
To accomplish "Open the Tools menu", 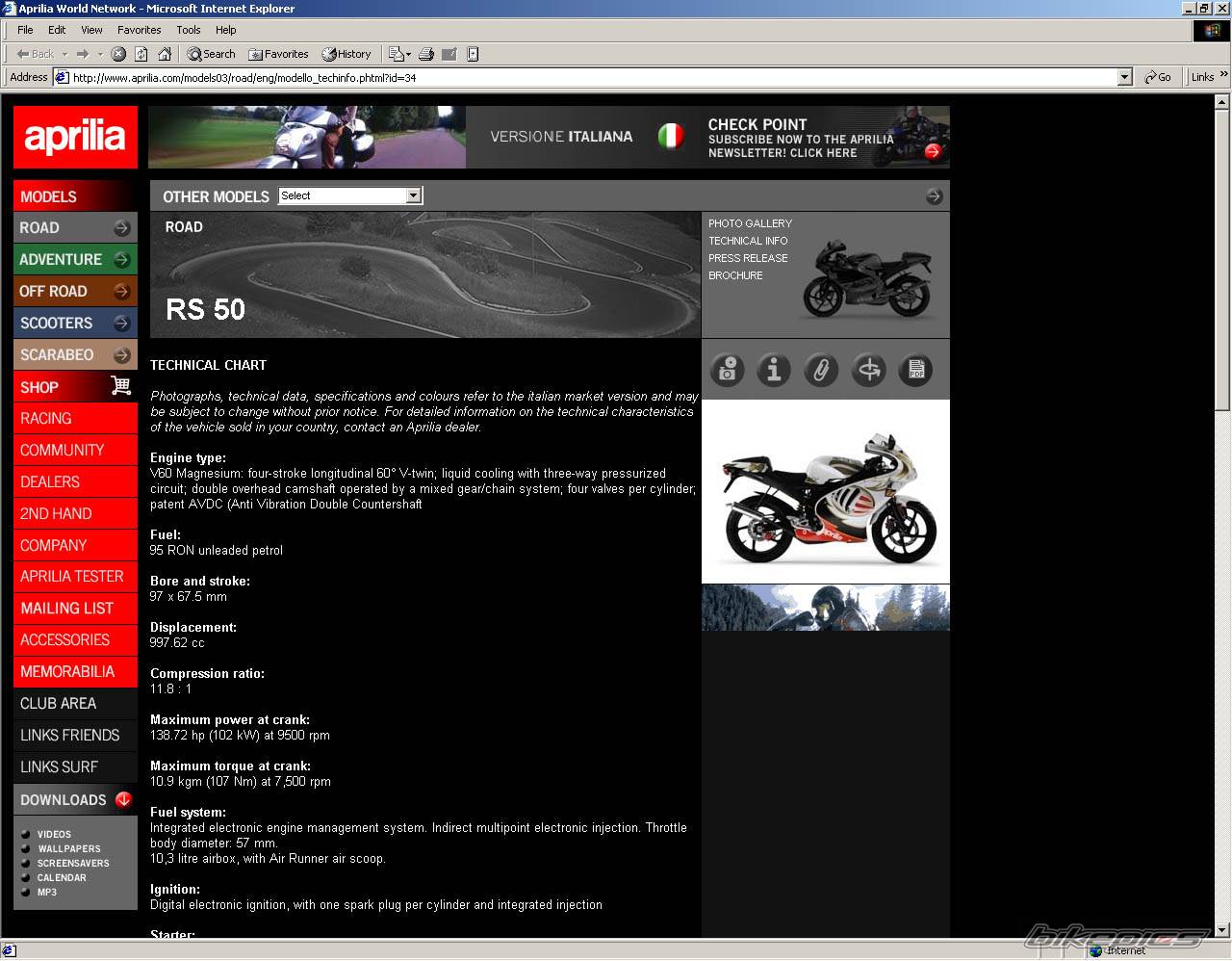I will [x=189, y=30].
